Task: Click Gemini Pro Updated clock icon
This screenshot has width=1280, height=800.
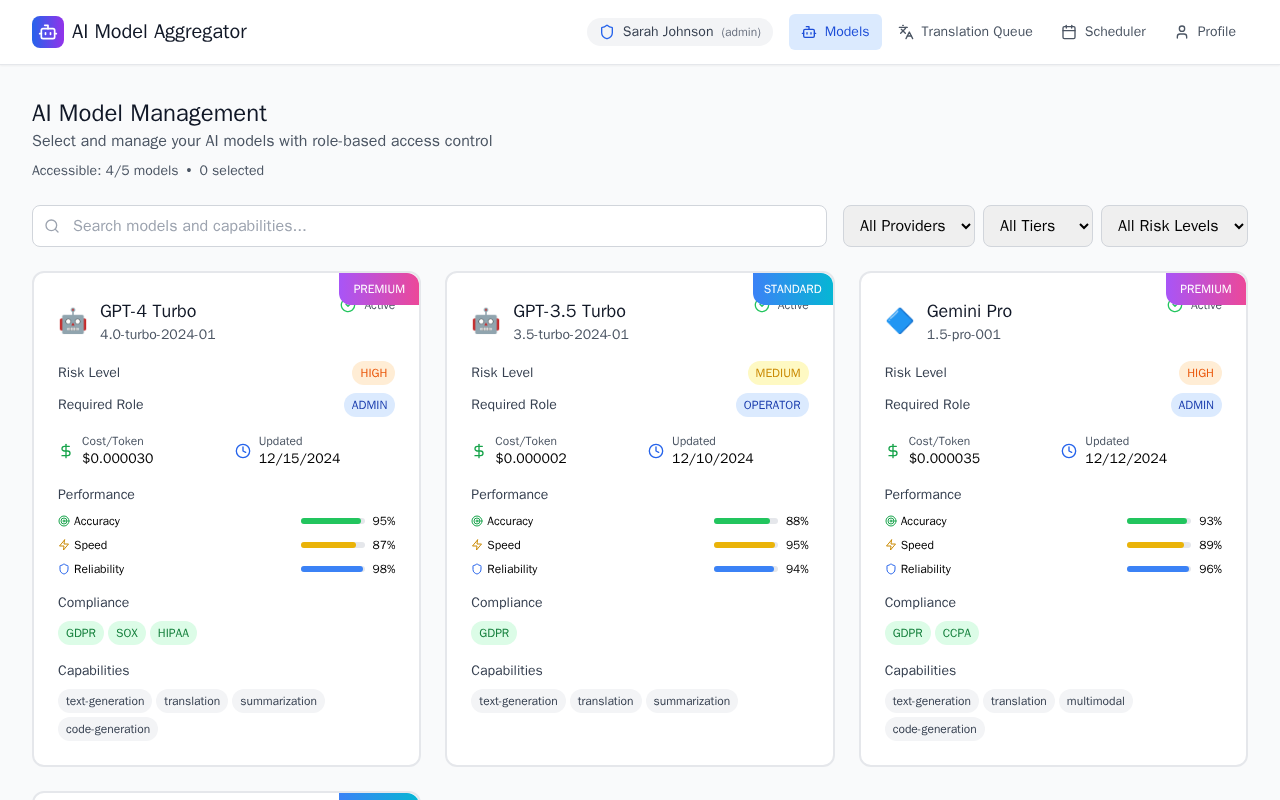Action: 1069,451
